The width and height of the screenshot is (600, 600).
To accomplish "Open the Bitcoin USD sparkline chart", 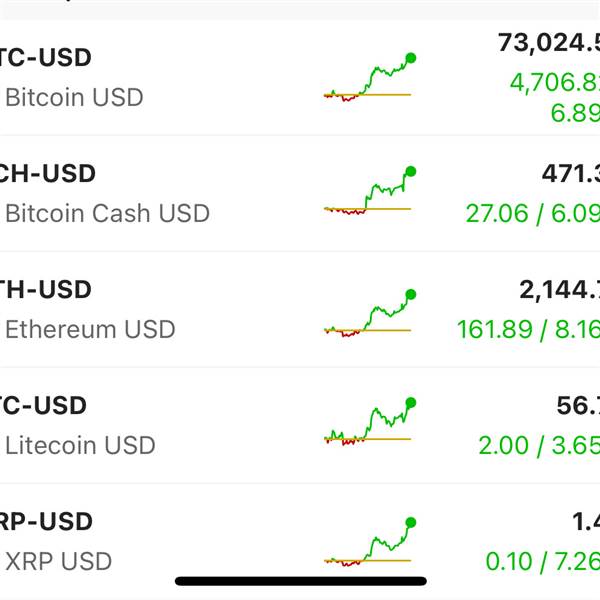I will (x=369, y=78).
